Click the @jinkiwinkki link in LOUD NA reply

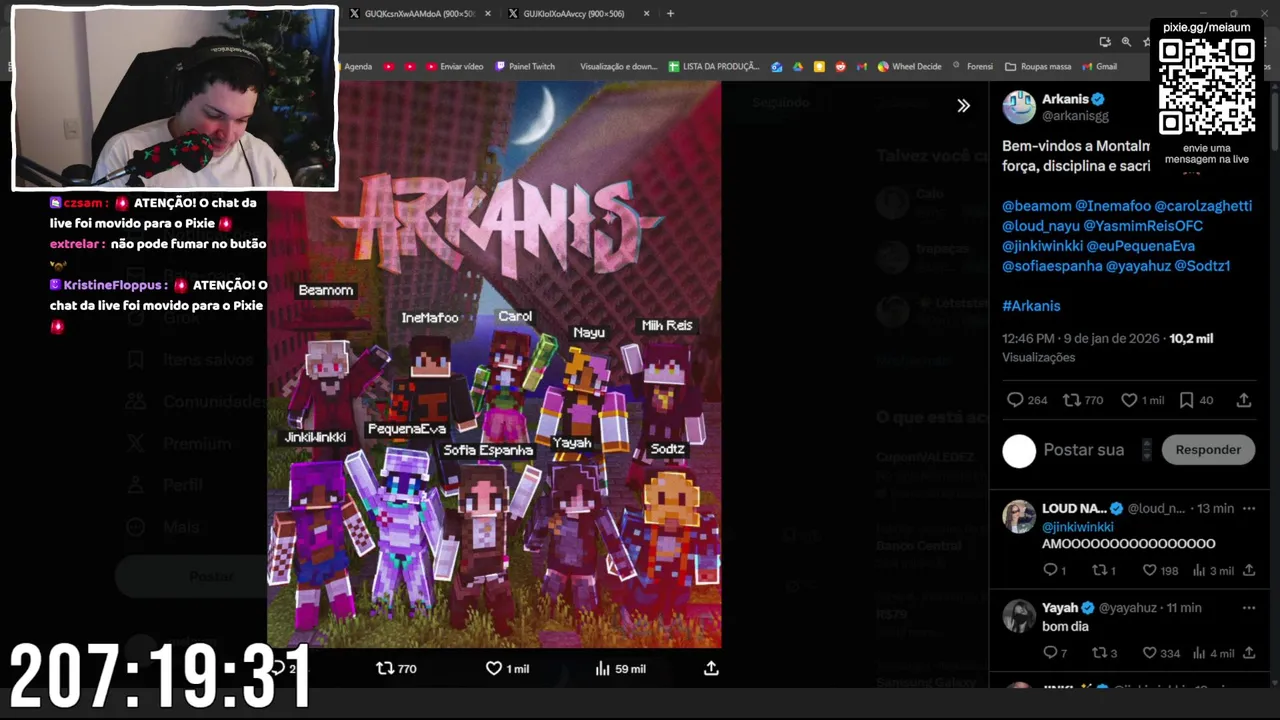1077,527
